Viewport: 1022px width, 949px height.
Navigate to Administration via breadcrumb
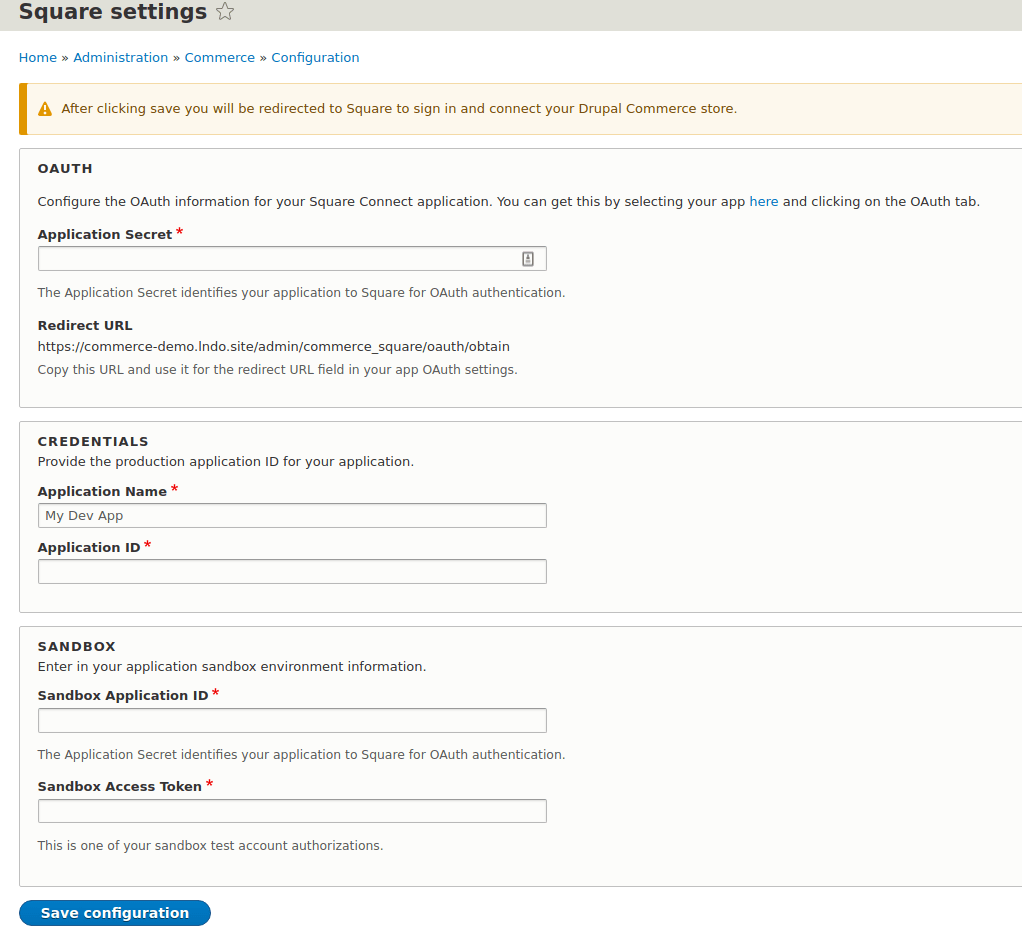(120, 57)
